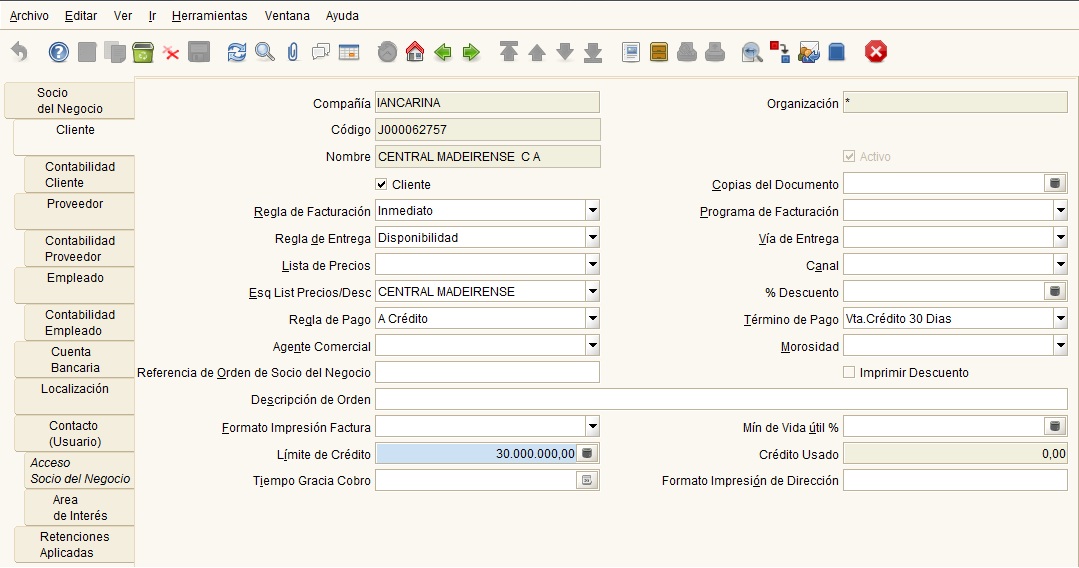Switch to the Proveedor tab

click(74, 211)
